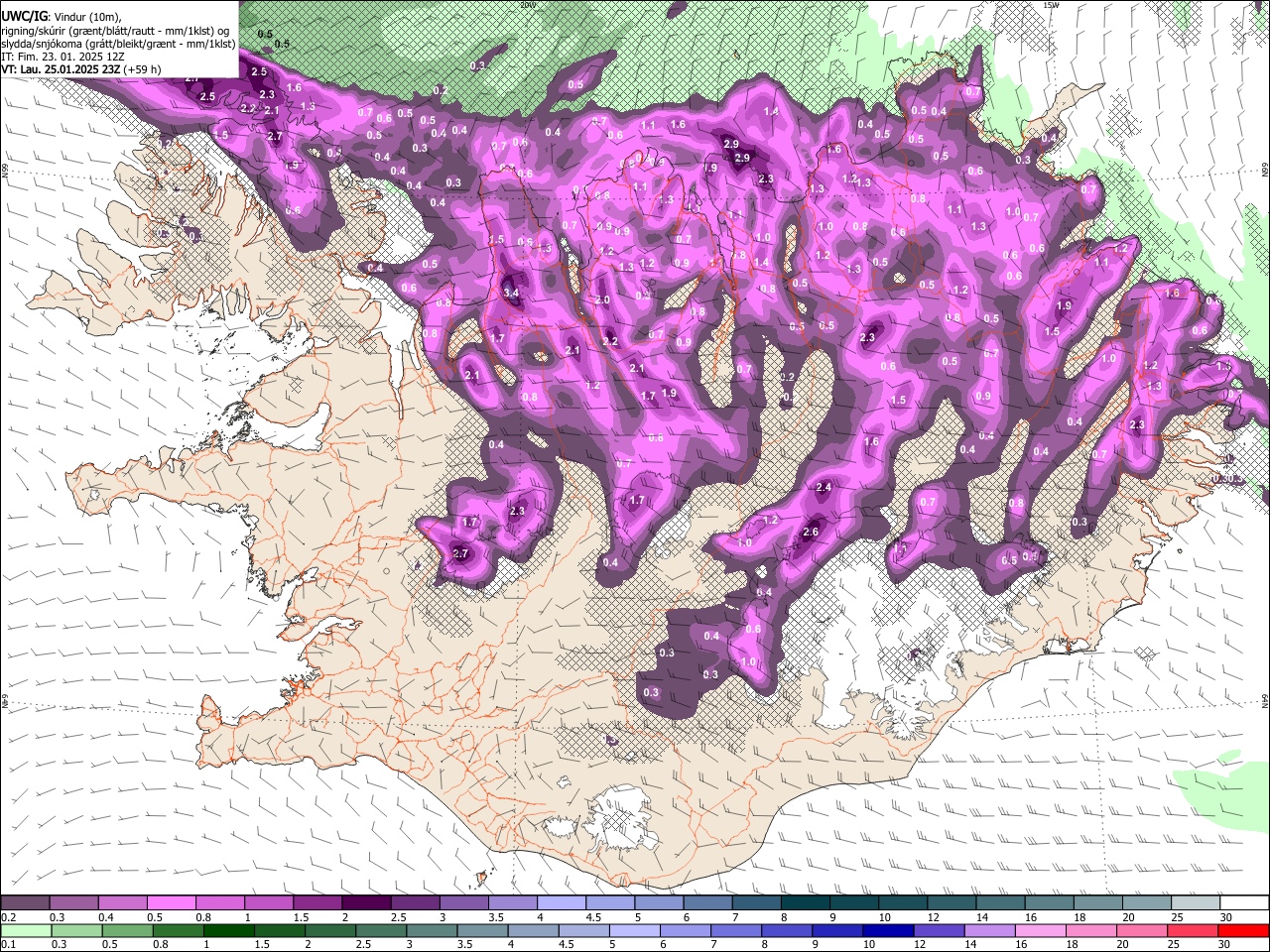The width and height of the screenshot is (1270, 952).
Task: Select the bottom legend swatch between 0.5 and 0.8
Action: (x=127, y=930)
